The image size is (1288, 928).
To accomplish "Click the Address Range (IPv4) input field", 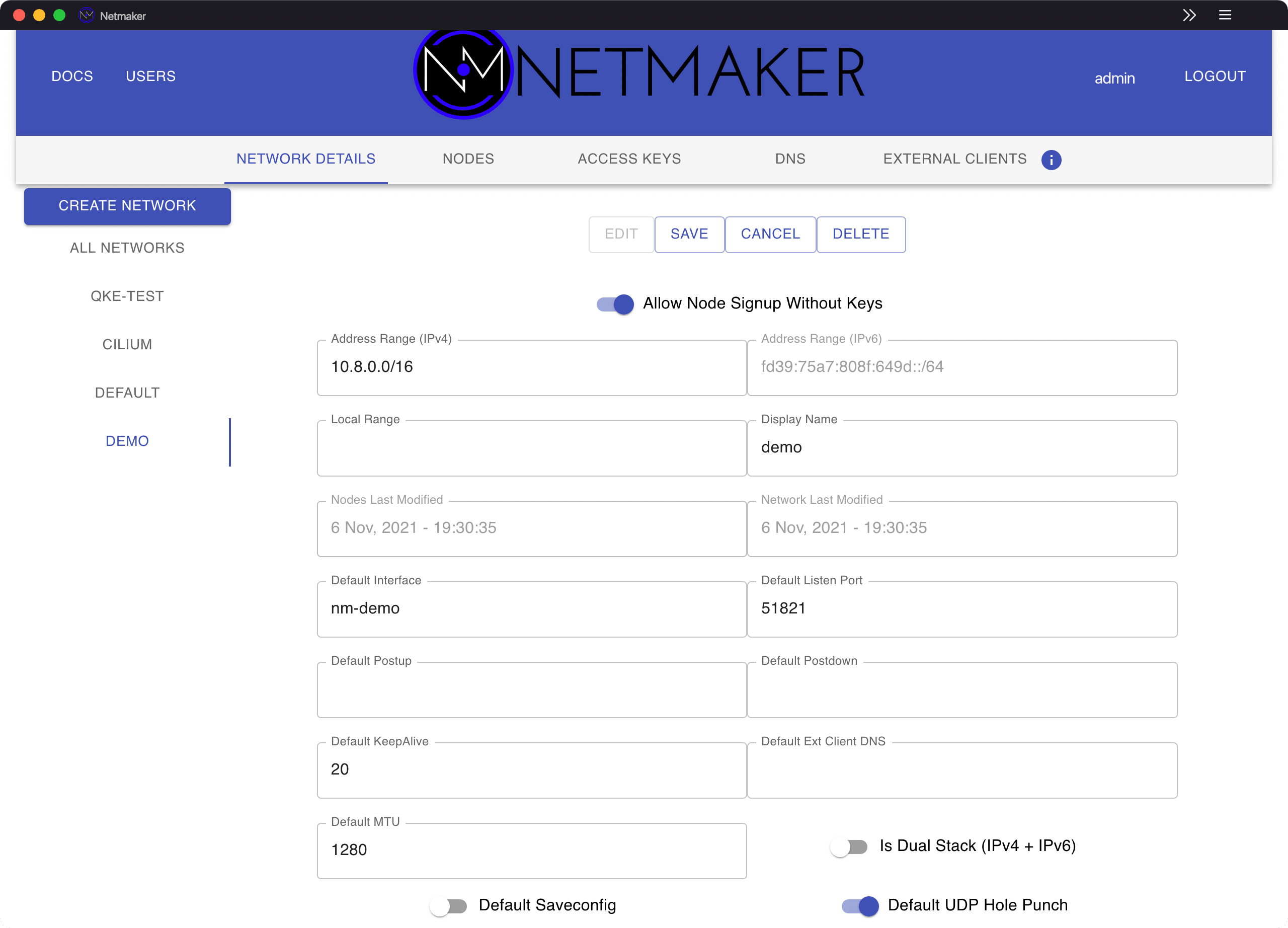I will point(532,367).
